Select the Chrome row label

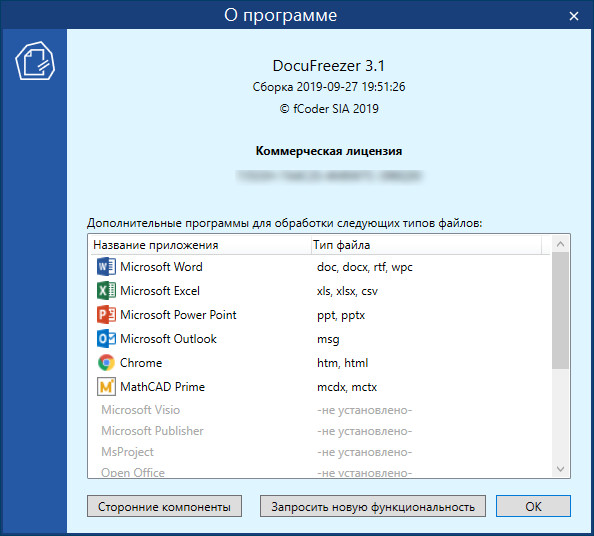point(141,363)
